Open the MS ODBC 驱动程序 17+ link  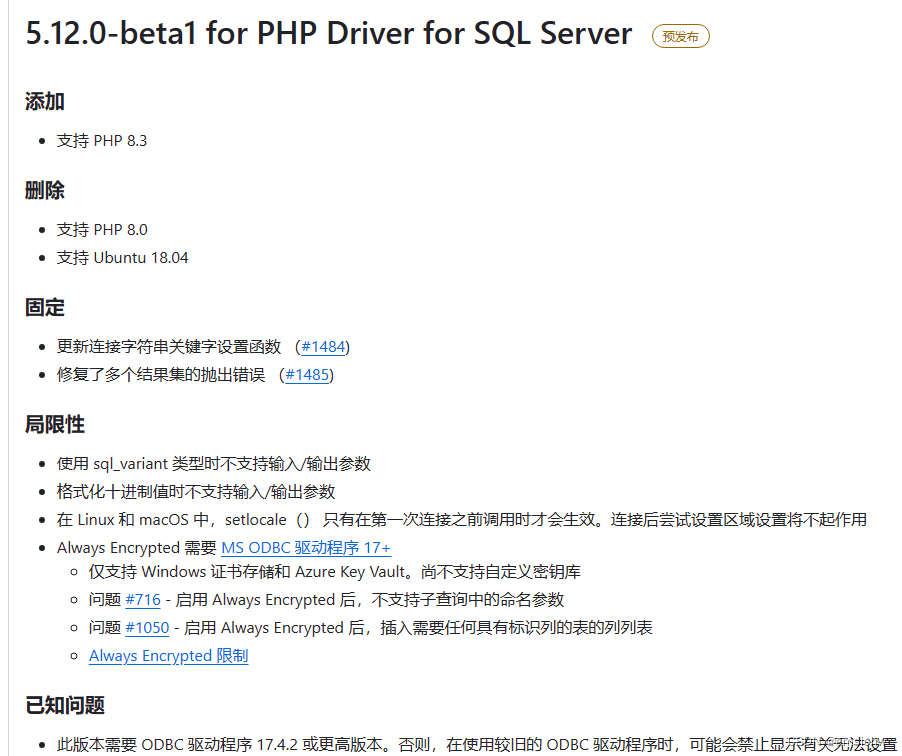click(306, 548)
